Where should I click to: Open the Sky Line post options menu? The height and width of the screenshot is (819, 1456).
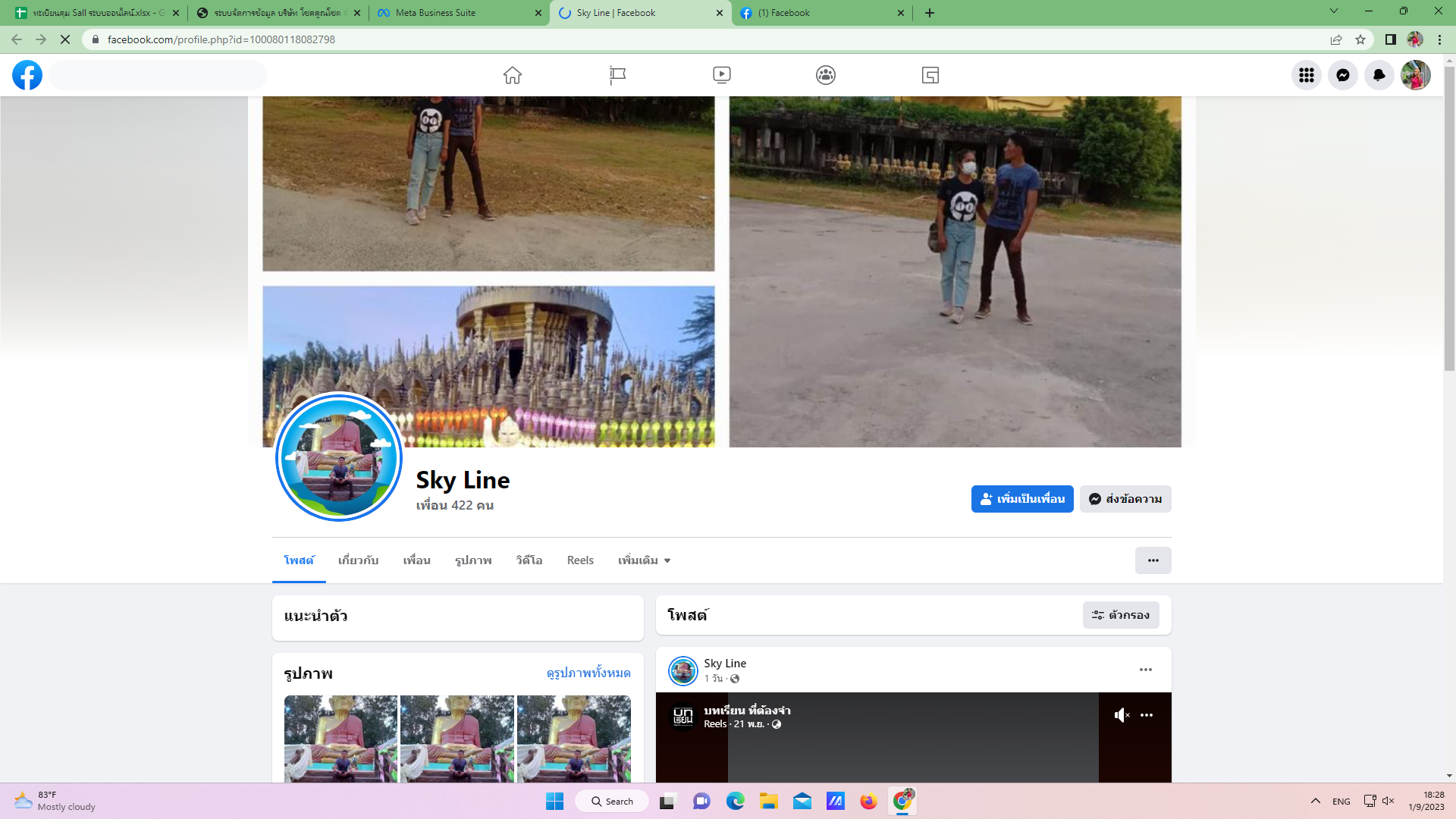[x=1145, y=670]
